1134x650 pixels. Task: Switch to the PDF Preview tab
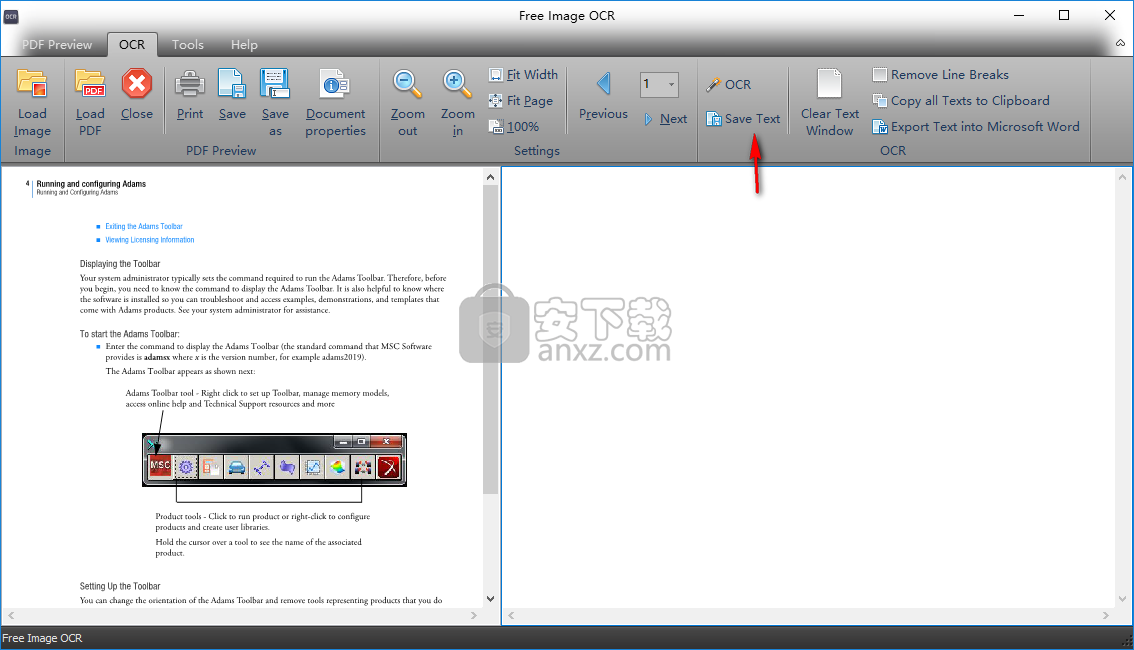57,45
